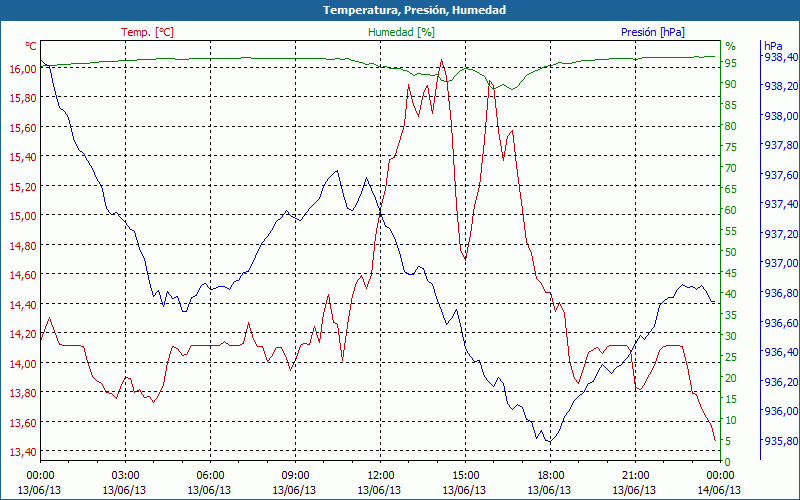Click pressure axis value "936,20"

[x=781, y=382]
